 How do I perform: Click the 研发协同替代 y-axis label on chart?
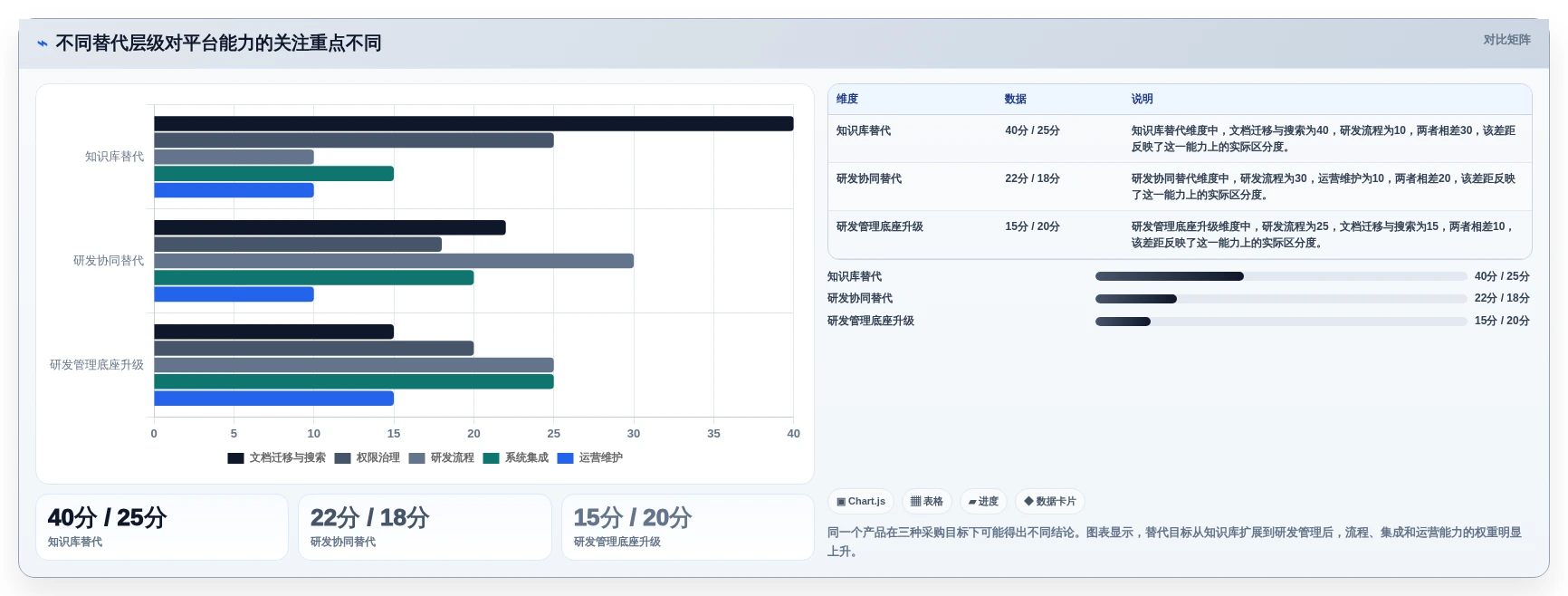pos(109,261)
